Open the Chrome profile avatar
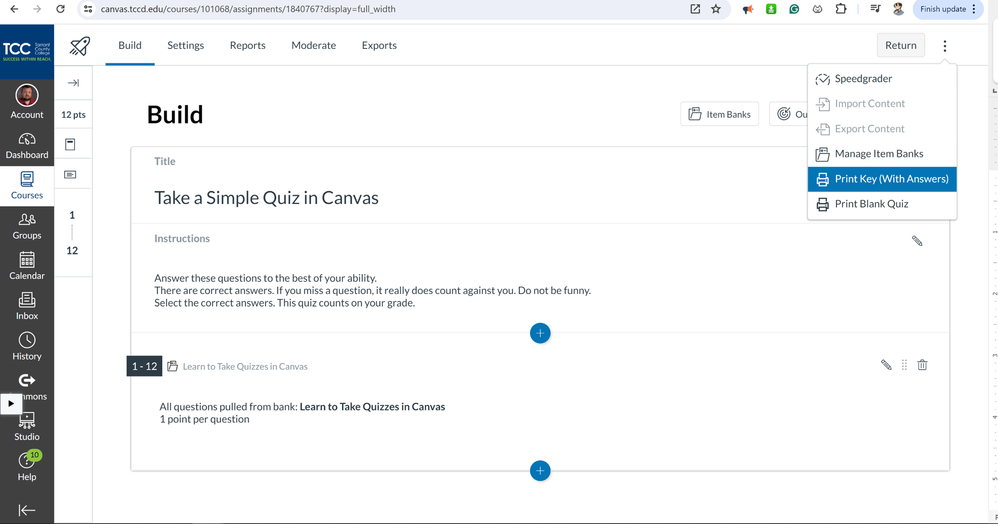 coord(898,9)
